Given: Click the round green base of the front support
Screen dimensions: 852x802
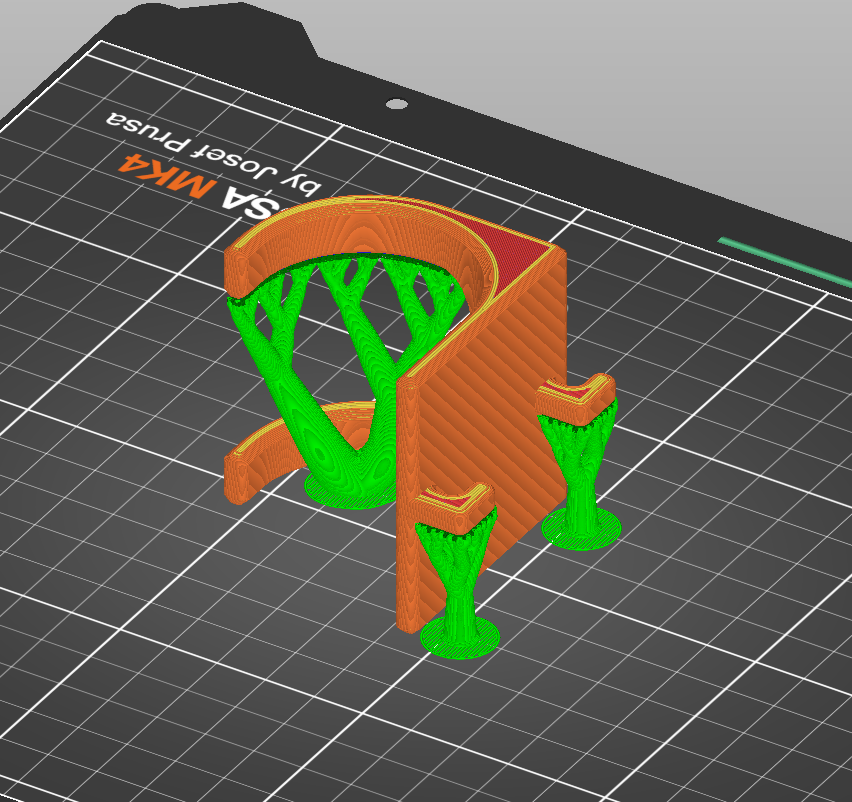Looking at the screenshot, I should (x=460, y=638).
